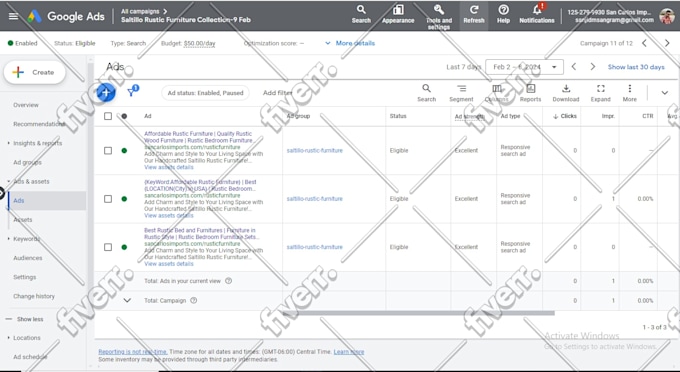Click the horizontal table scrollbar
The height and width of the screenshot is (372, 680).
418,313
